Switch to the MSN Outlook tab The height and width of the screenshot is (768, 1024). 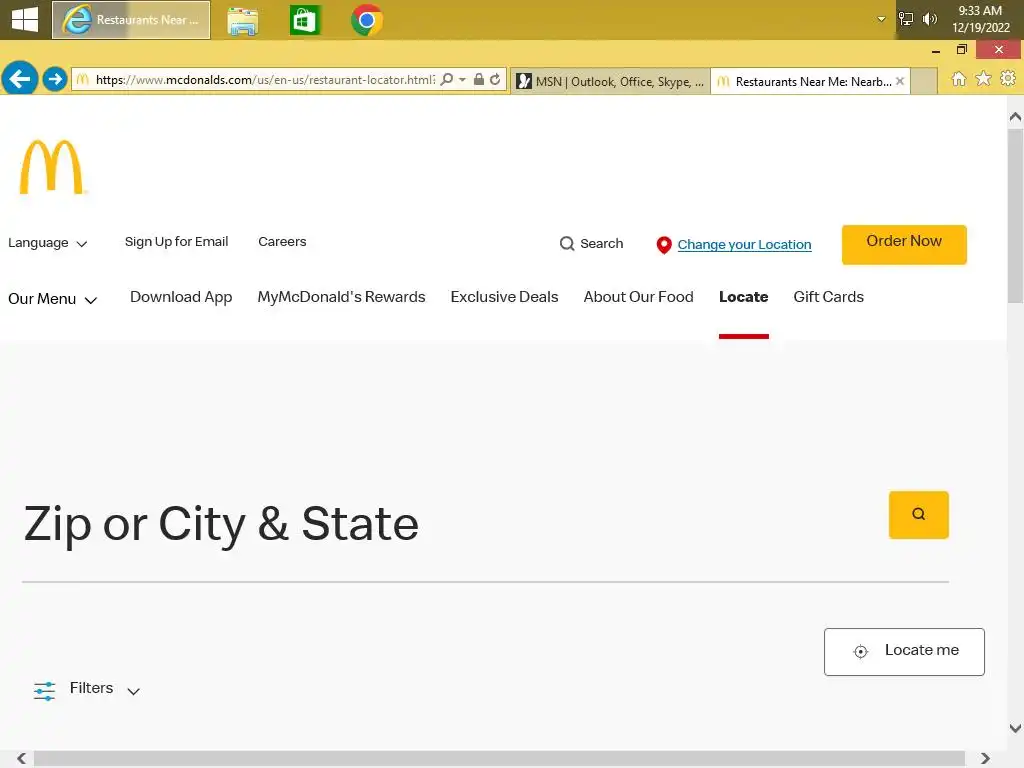pos(611,81)
